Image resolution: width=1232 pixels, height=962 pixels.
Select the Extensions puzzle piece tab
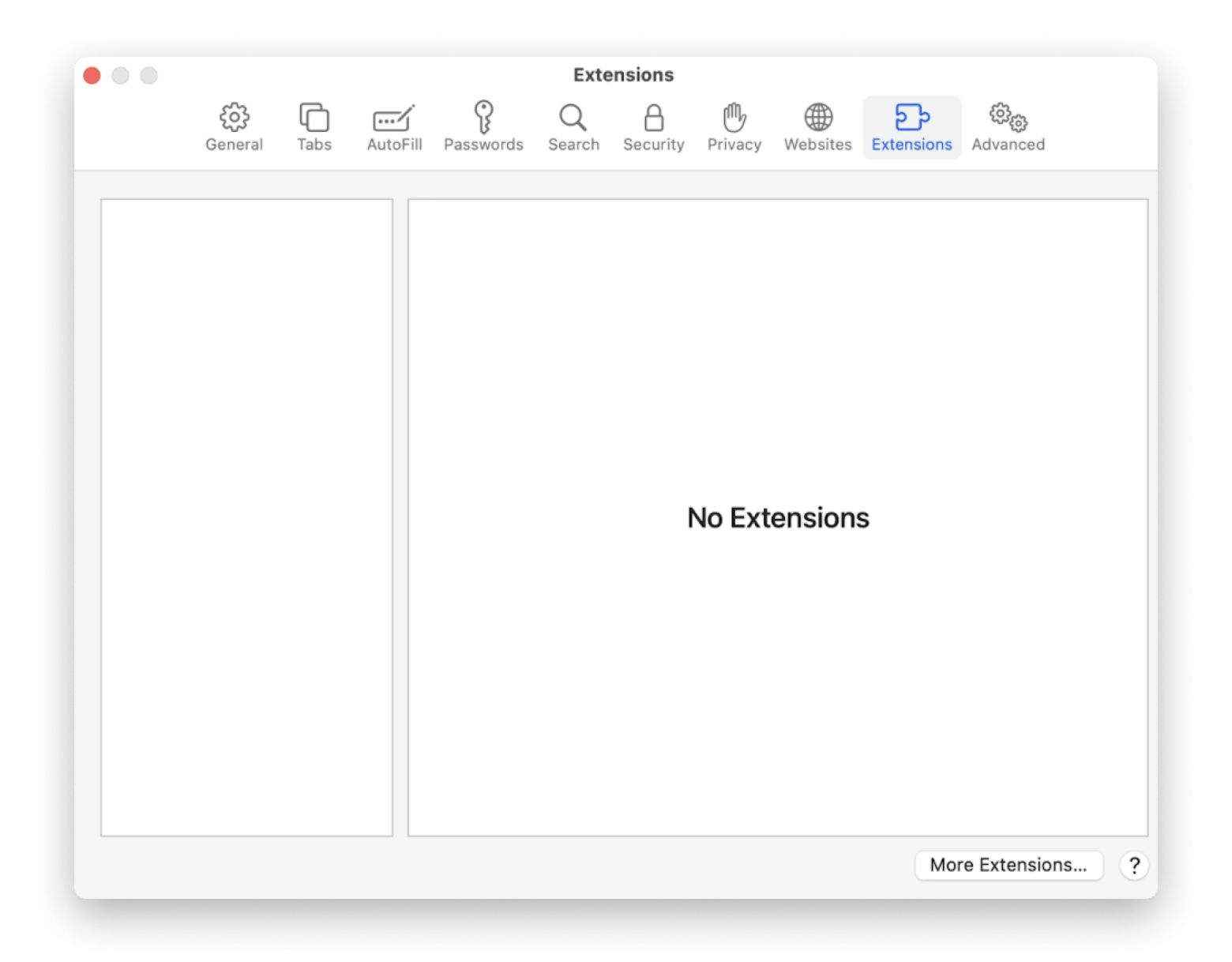point(911,127)
